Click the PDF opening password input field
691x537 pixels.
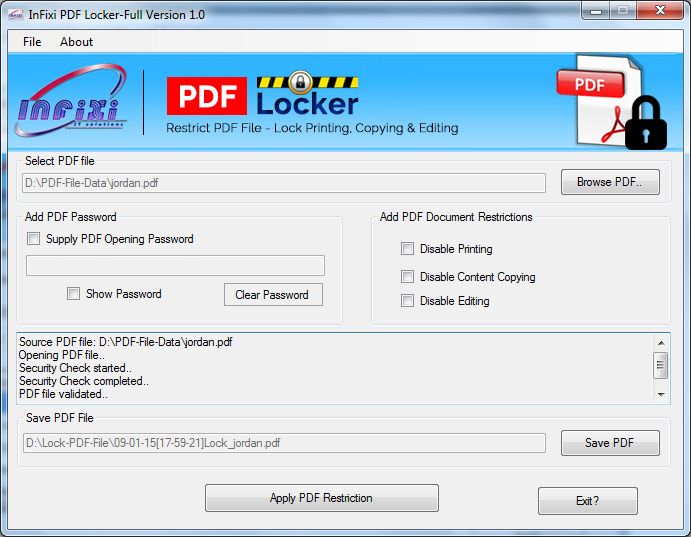click(175, 266)
